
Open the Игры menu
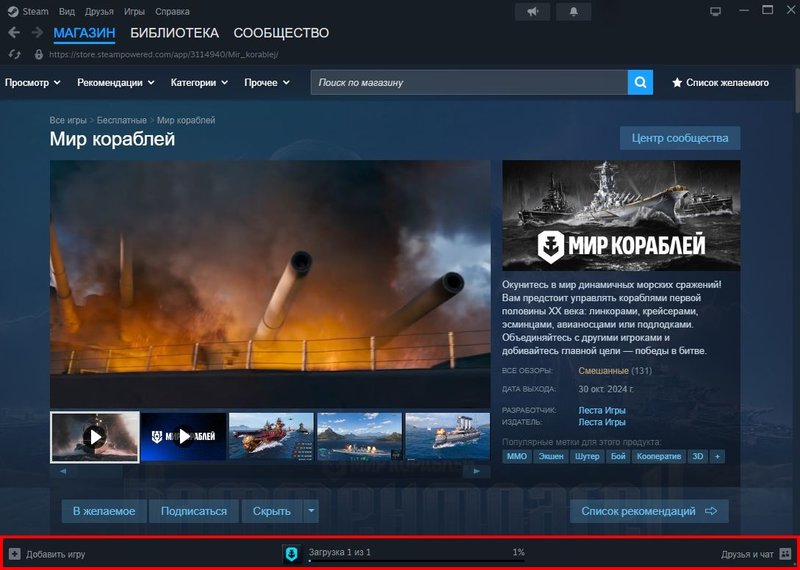point(134,11)
